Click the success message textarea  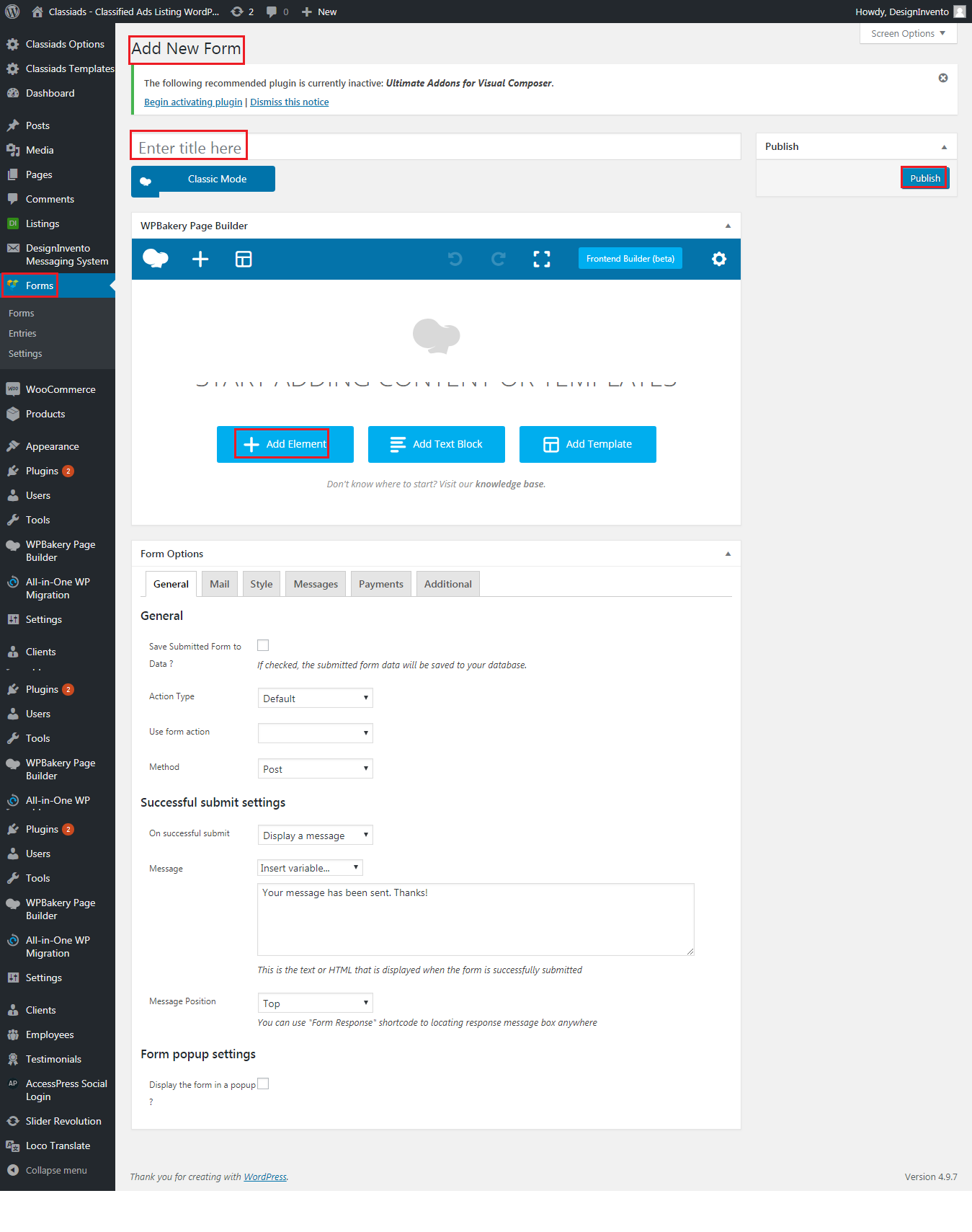(476, 920)
